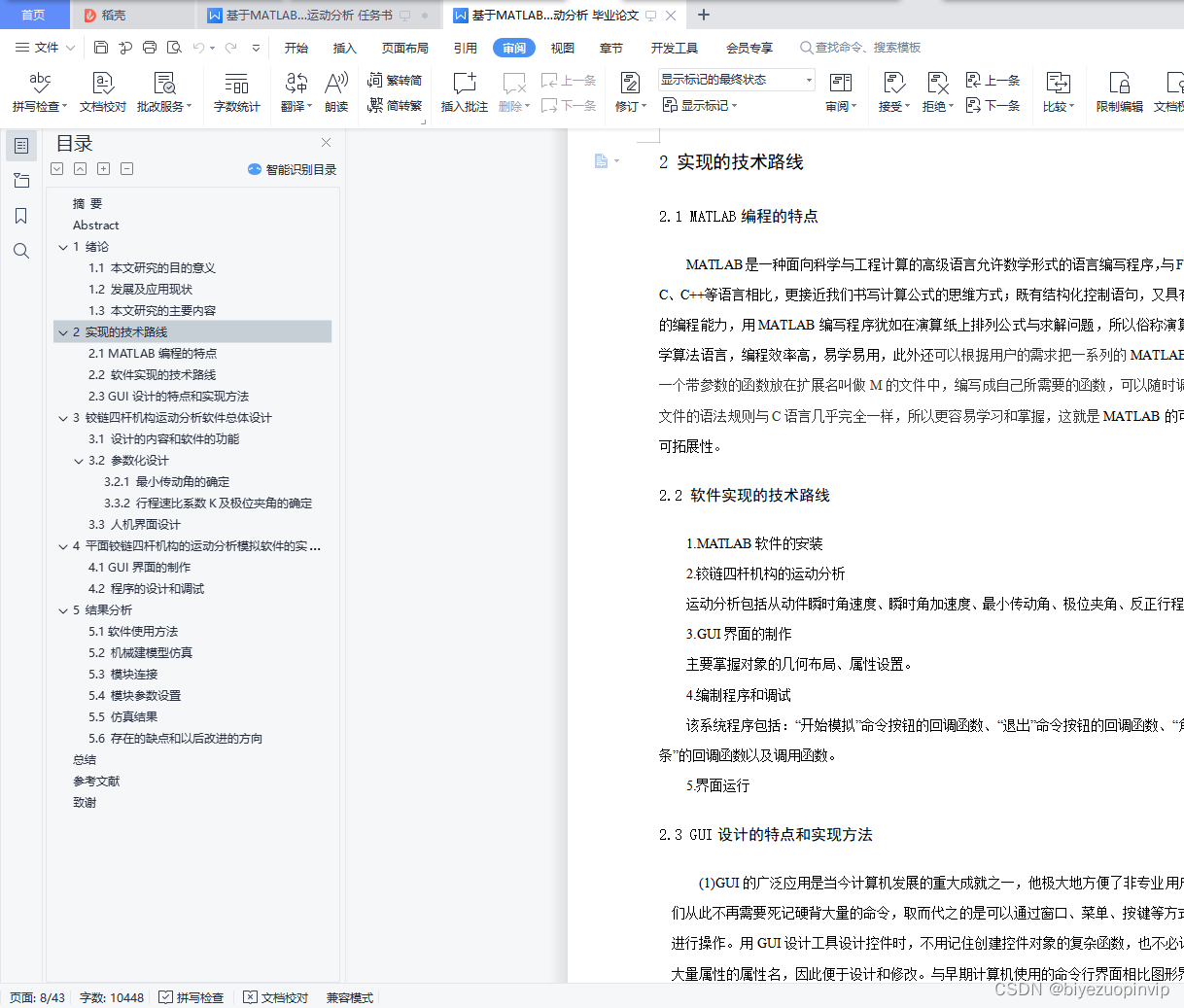Screen dimensions: 1184x1008
Task: Start 朗读 read aloud
Action: tap(336, 92)
